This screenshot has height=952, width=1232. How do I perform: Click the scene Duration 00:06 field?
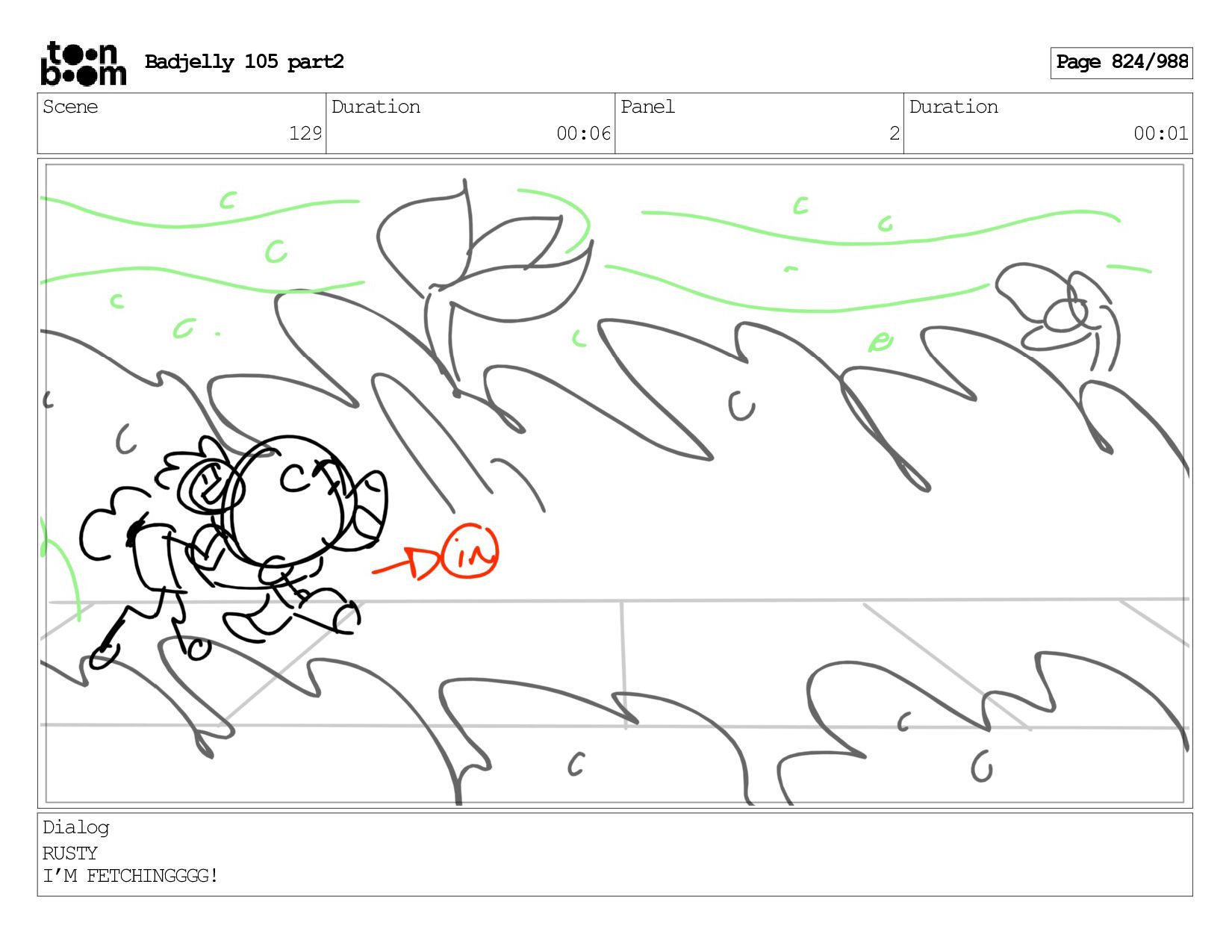[x=470, y=123]
